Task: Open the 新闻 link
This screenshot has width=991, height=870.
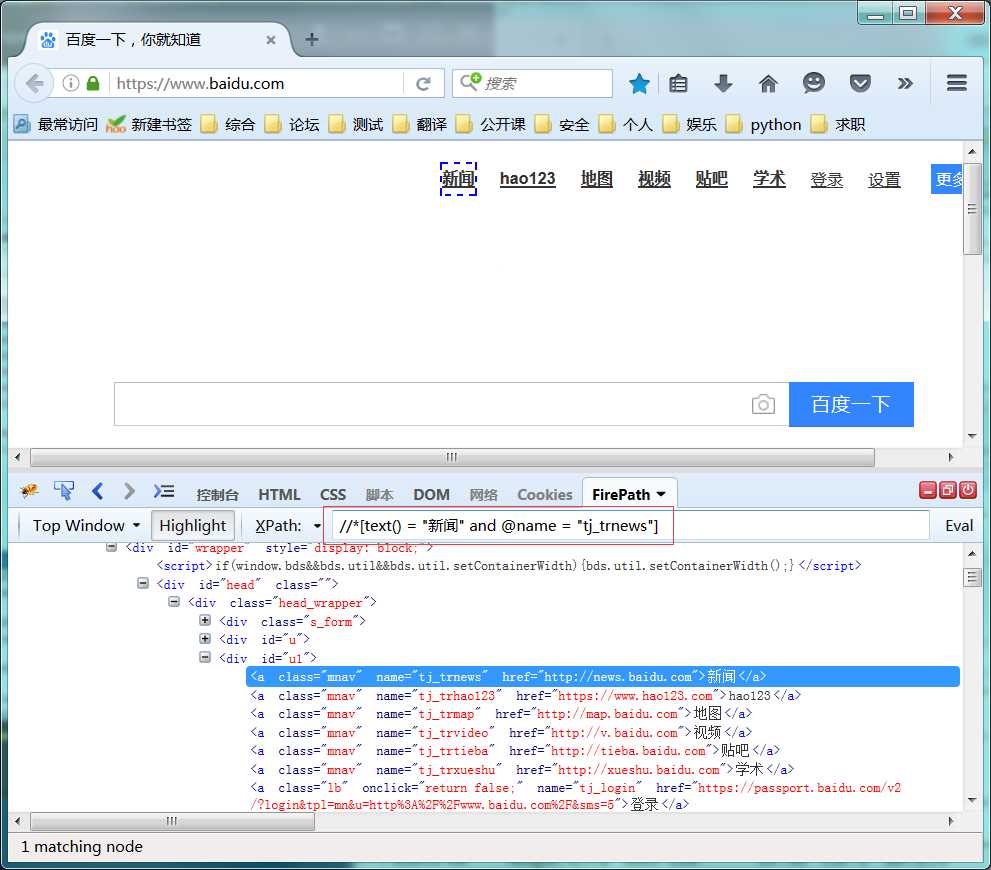Action: coord(458,179)
